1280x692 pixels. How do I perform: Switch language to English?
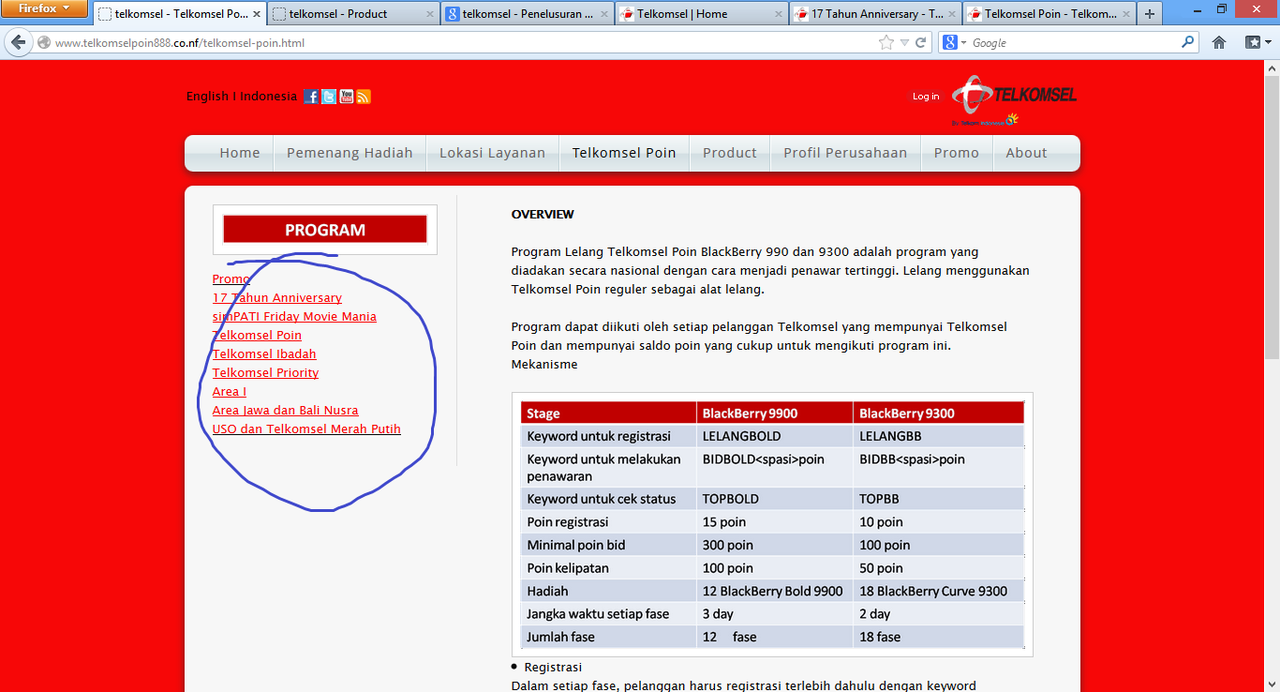coord(207,96)
